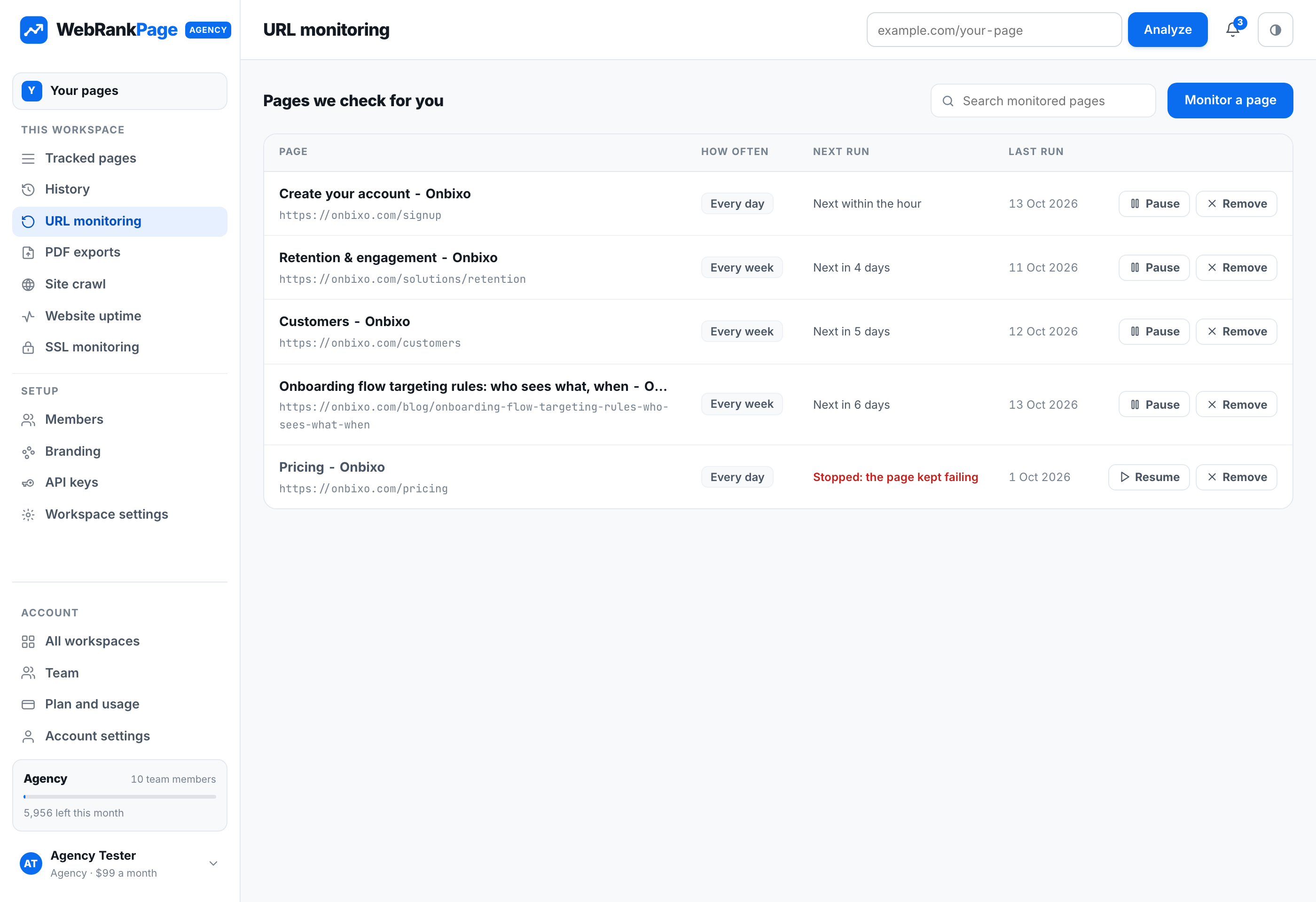
Task: Open the Team page
Action: (x=119, y=673)
